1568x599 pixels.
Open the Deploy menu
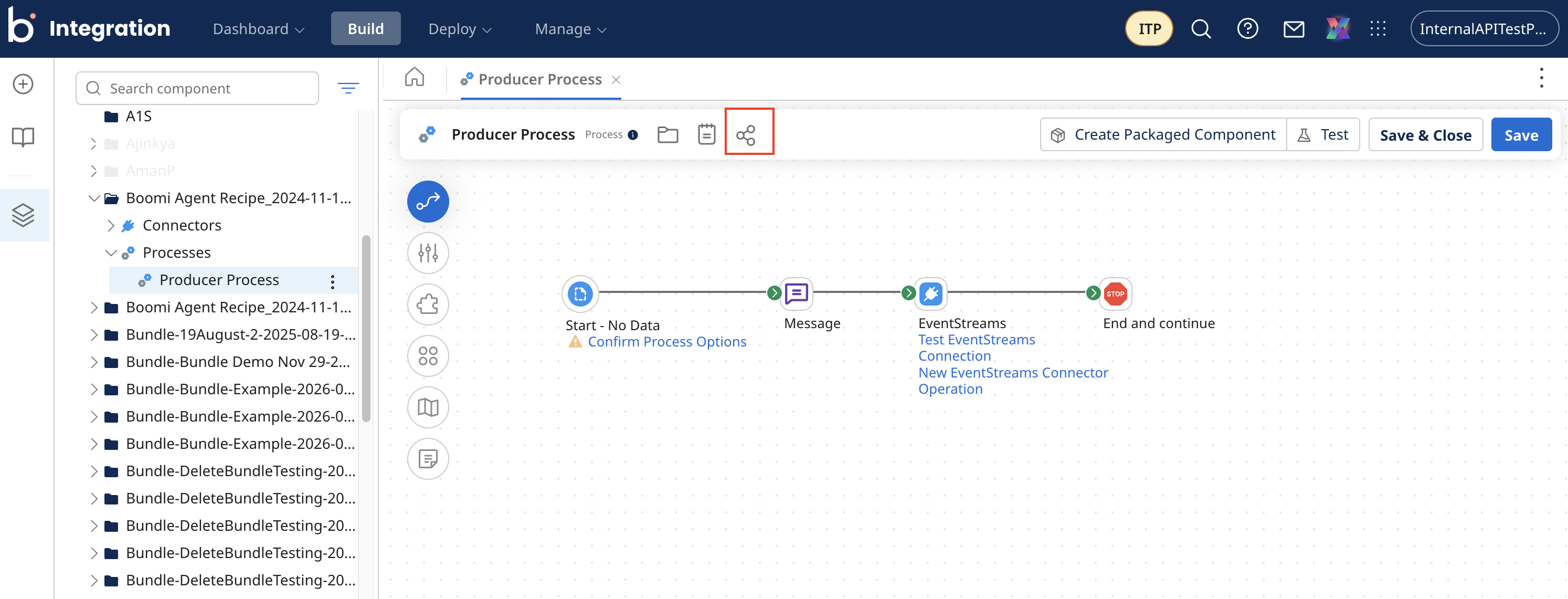[x=460, y=28]
